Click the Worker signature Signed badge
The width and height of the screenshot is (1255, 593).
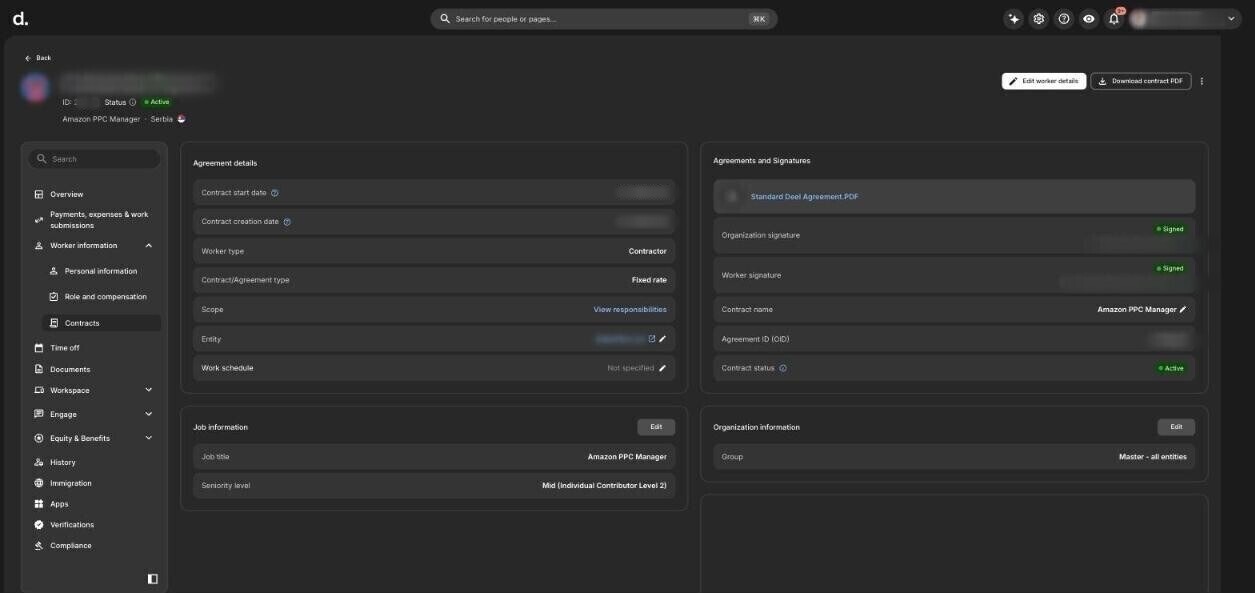point(1170,268)
